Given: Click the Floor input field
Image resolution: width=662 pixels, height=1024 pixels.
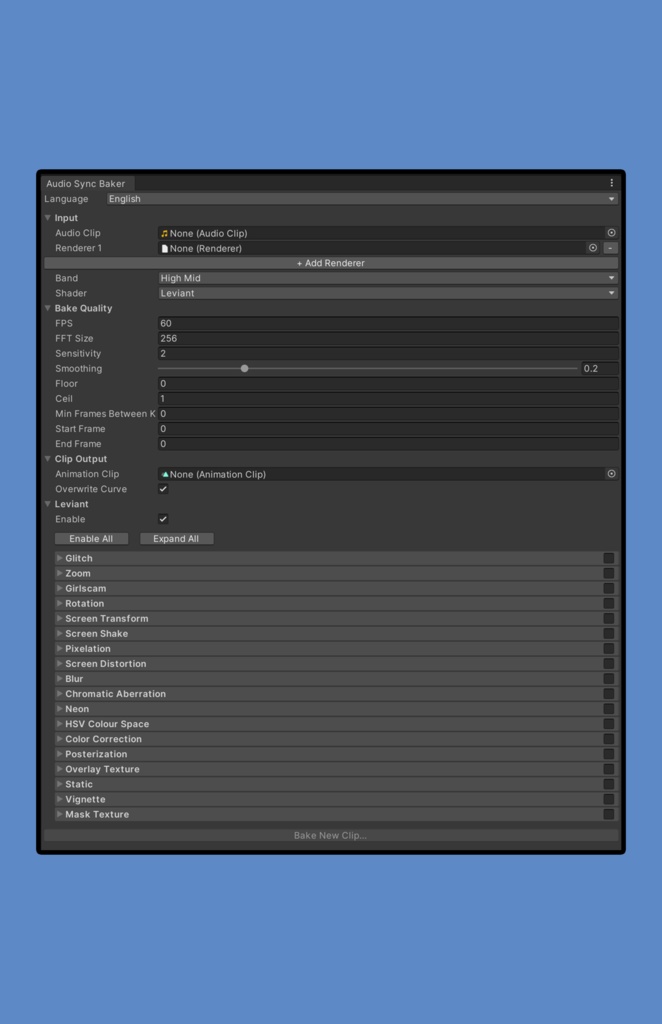Looking at the screenshot, I should 388,383.
